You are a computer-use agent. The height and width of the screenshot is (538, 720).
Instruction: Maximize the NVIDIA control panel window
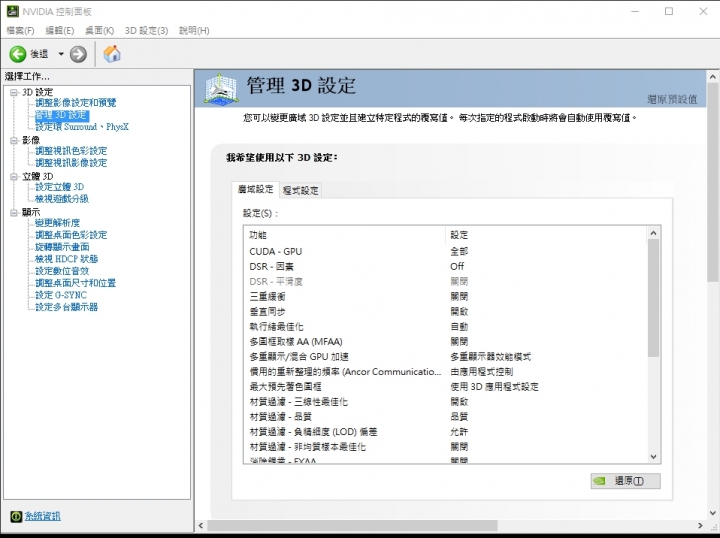[669, 11]
